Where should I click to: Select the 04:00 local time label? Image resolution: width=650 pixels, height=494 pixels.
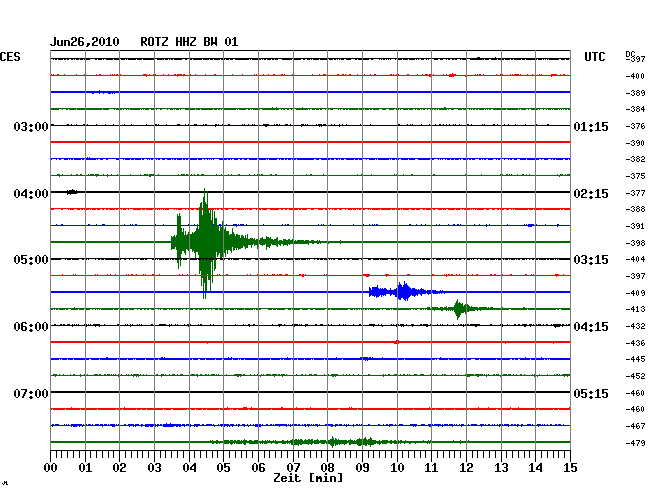click(x=31, y=194)
